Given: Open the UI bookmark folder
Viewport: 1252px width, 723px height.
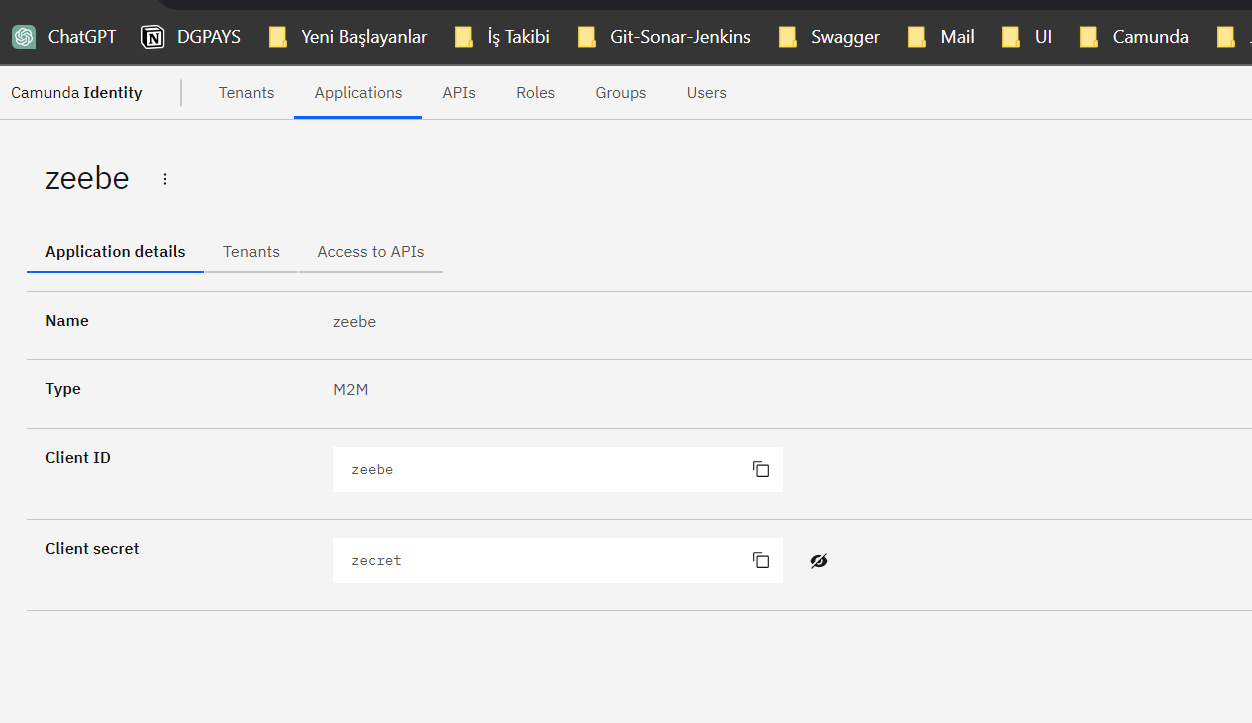Looking at the screenshot, I should [1027, 37].
